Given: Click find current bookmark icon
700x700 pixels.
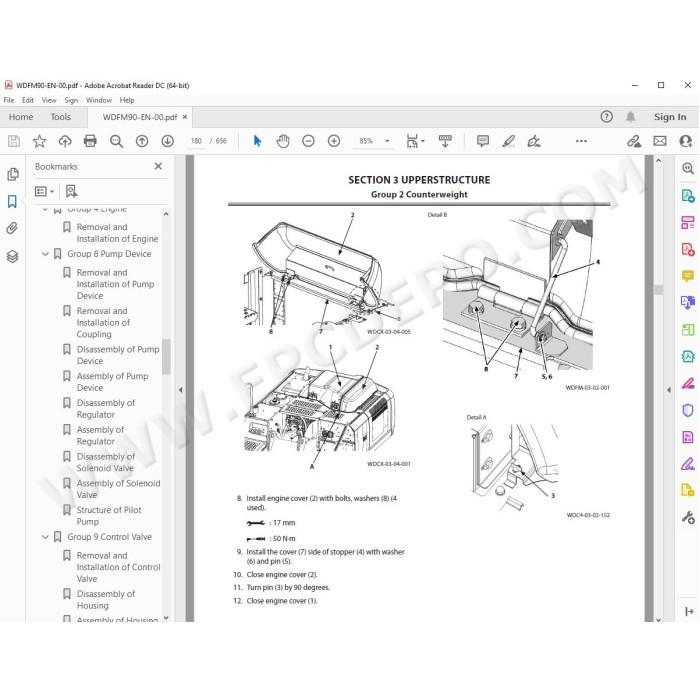Looking at the screenshot, I should pos(71,192).
